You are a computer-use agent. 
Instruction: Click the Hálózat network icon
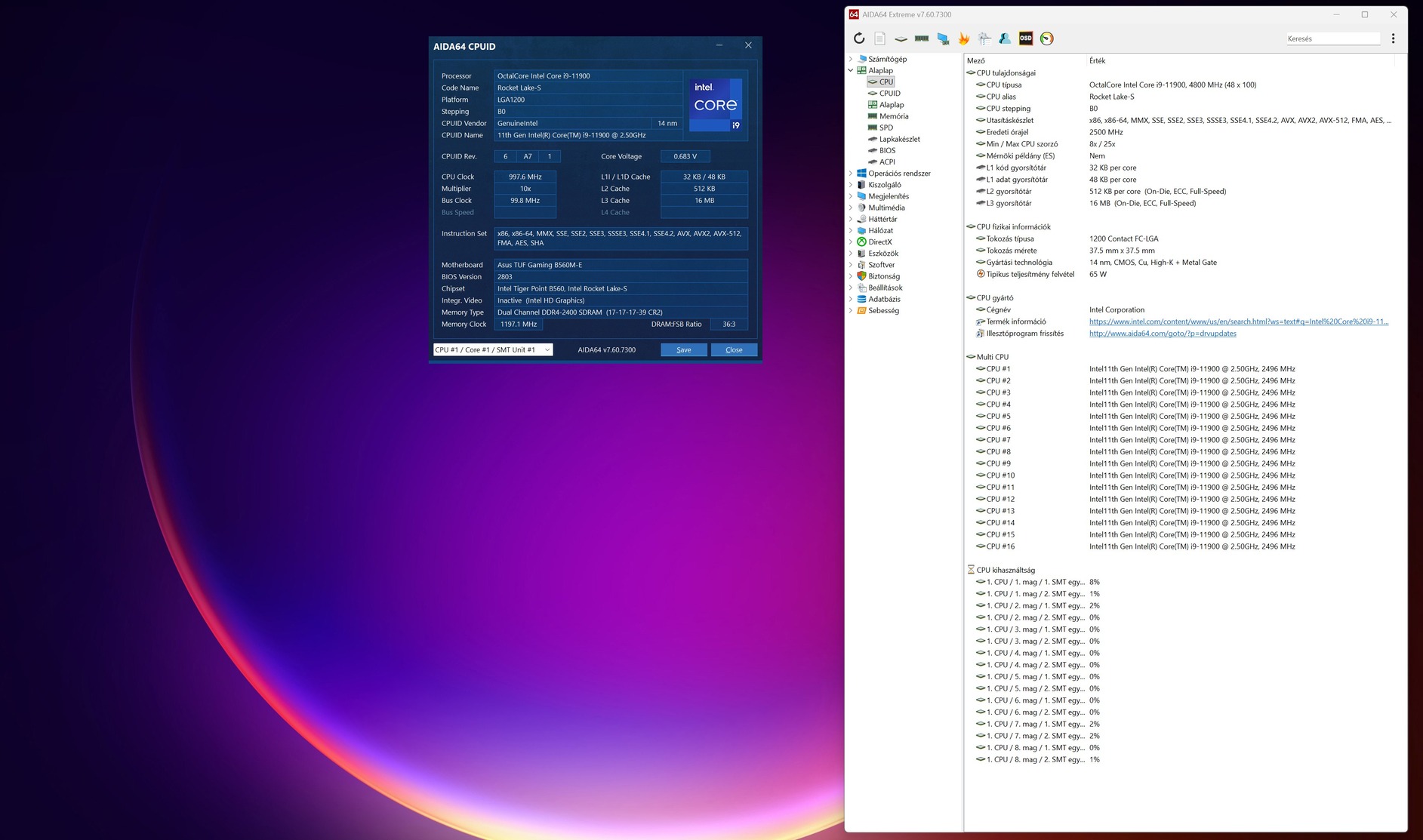[862, 231]
